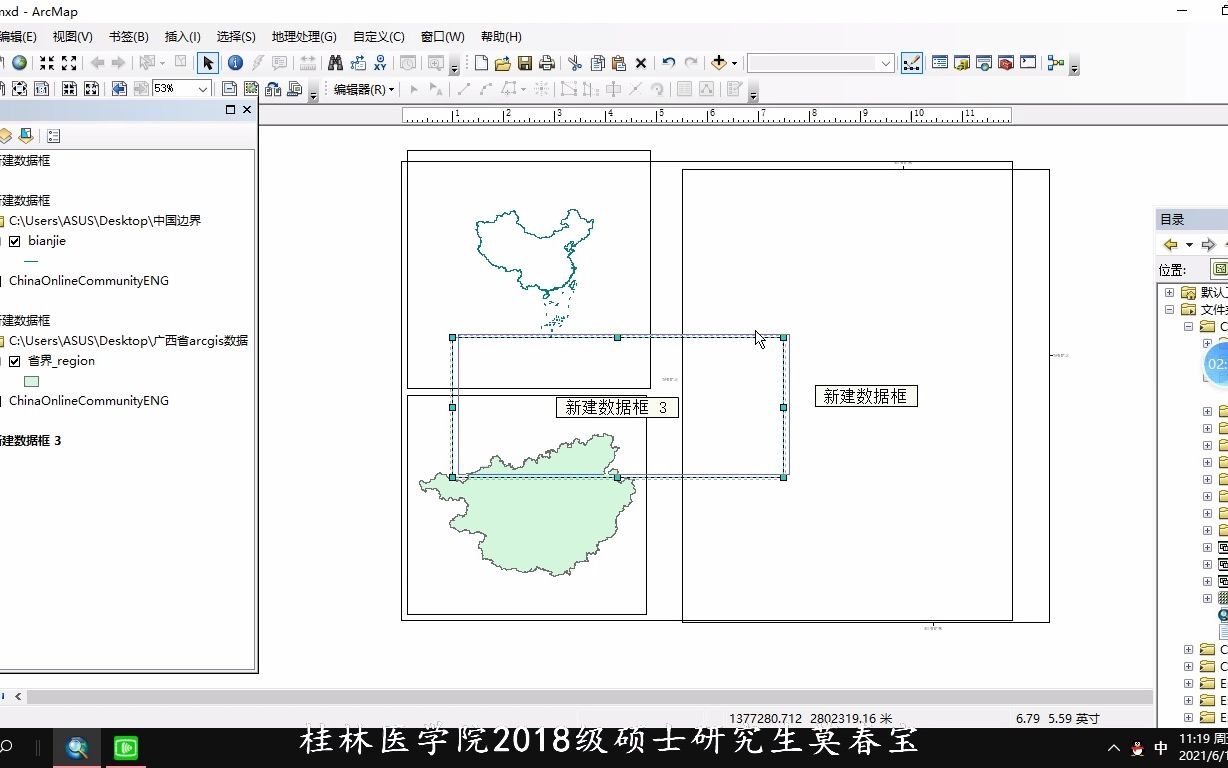This screenshot has width=1228, height=768.
Task: Click the Go to XY tool
Action: tap(381, 62)
